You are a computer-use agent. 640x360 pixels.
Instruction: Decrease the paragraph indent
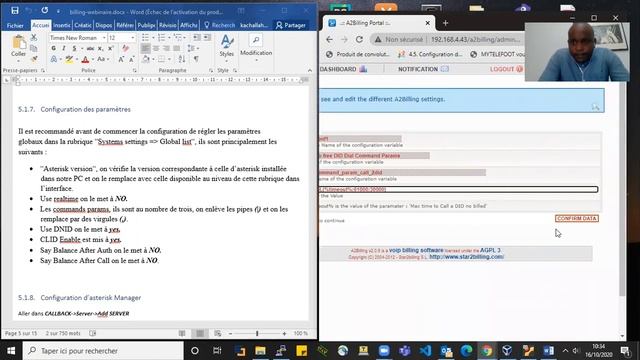click(197, 38)
